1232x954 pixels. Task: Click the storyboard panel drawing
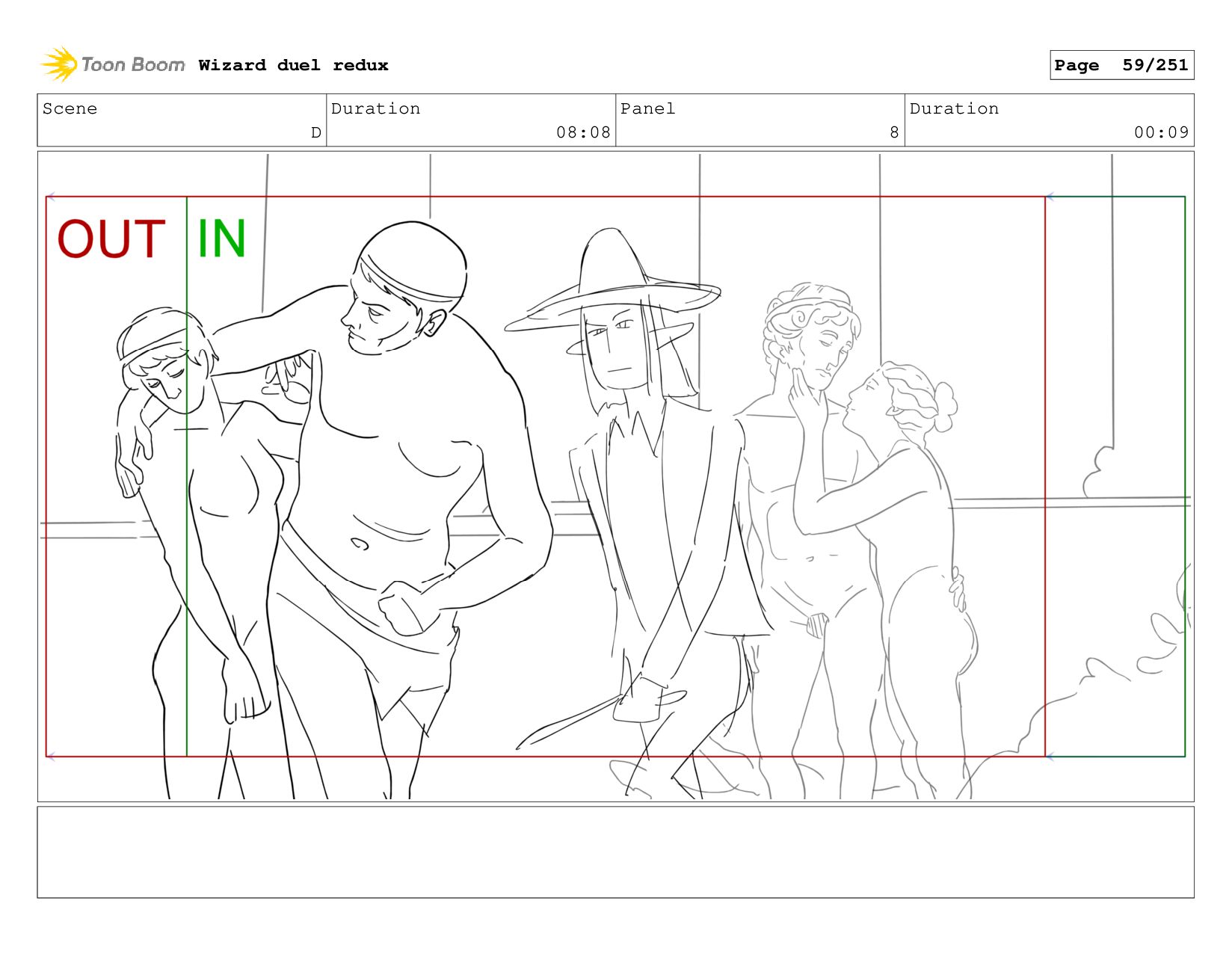coord(615,476)
